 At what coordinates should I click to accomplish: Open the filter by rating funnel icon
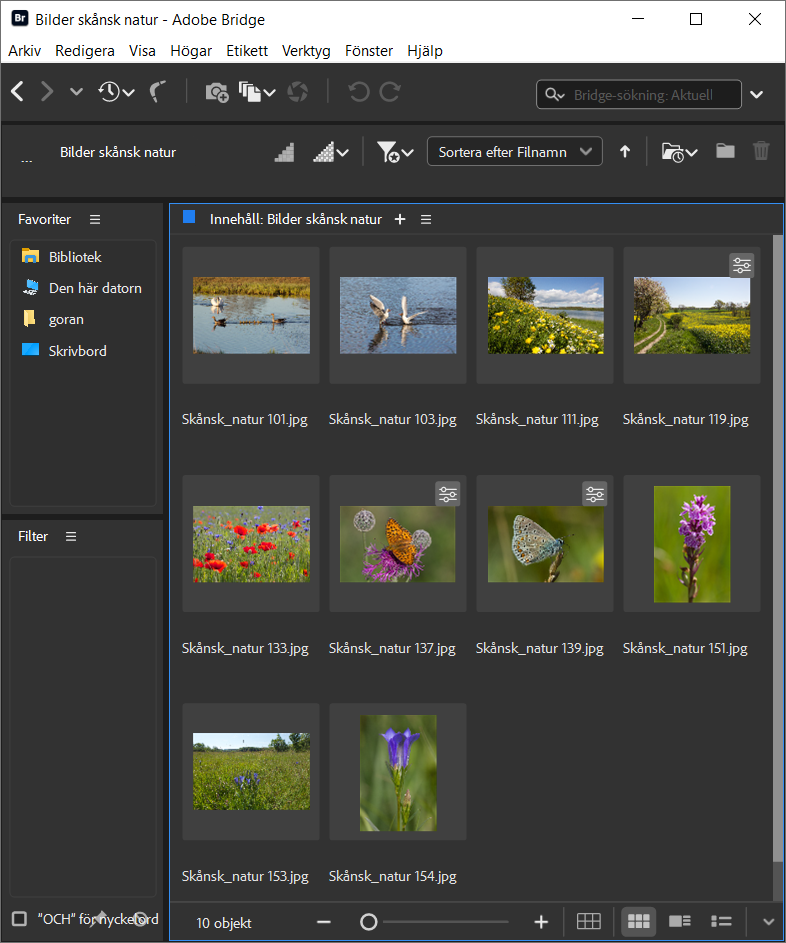tap(394, 152)
